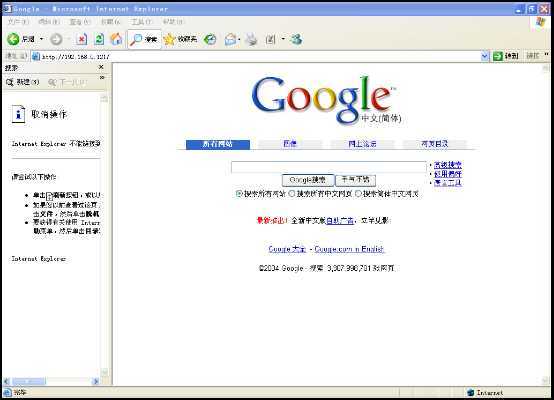
Task: Open the Back button history dropdown arrow
Action: [41, 39]
